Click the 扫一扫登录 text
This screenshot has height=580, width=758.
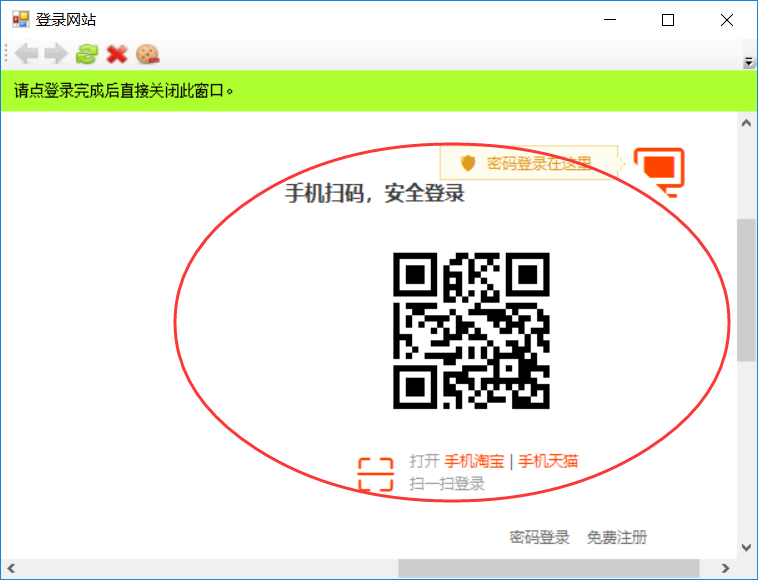coord(447,484)
